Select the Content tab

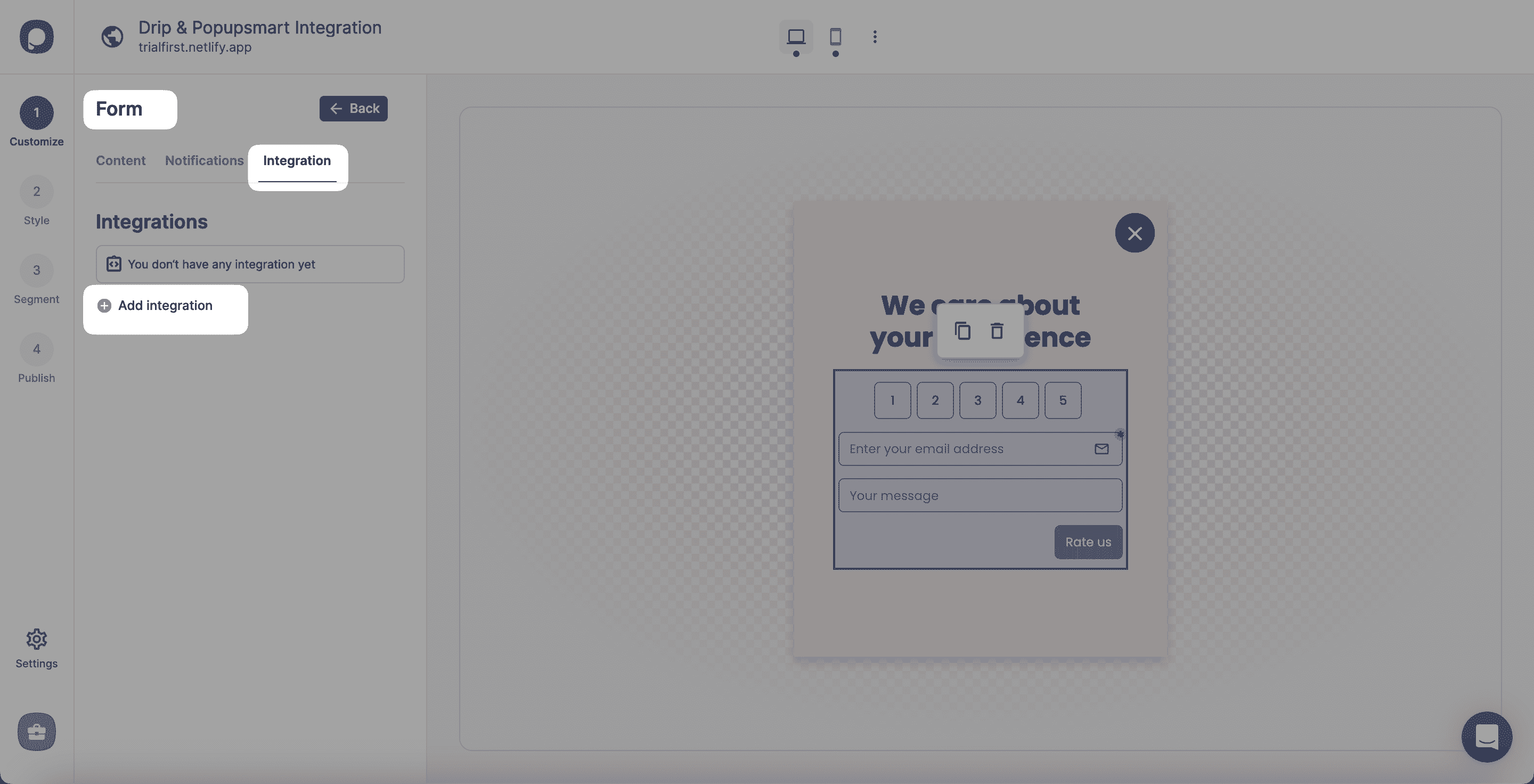[120, 160]
